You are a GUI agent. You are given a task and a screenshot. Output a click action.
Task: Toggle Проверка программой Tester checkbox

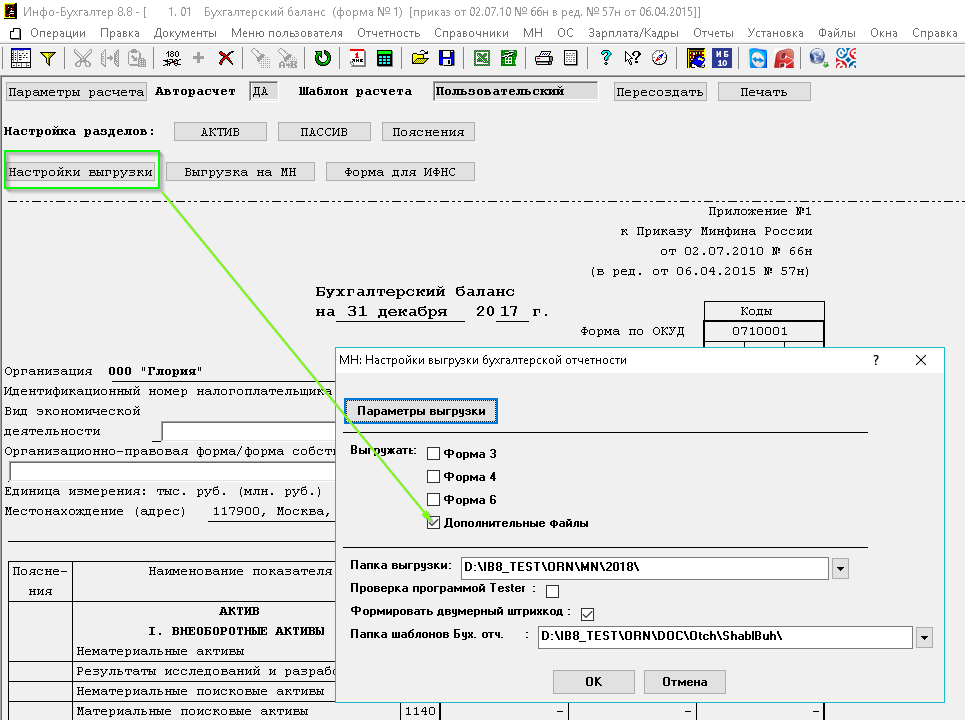click(553, 591)
